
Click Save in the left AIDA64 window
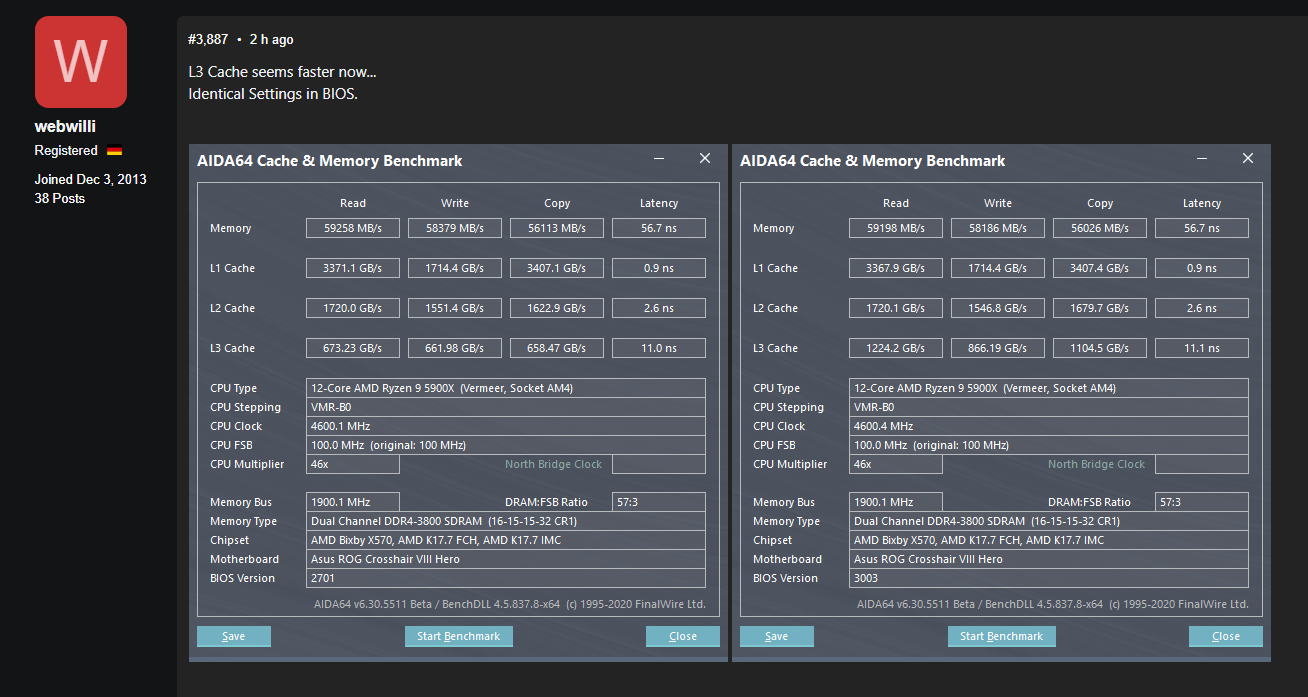point(234,636)
